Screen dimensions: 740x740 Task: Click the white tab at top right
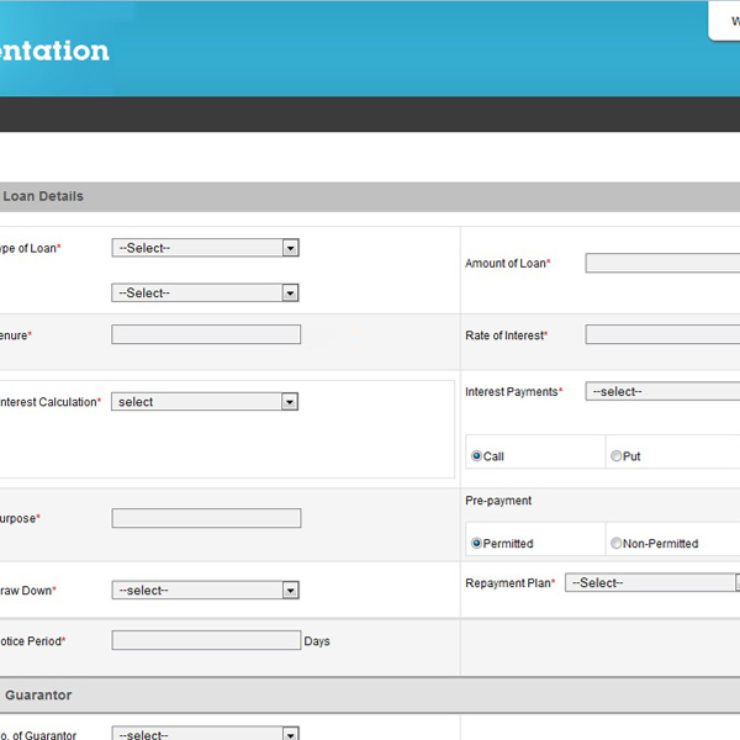click(725, 21)
